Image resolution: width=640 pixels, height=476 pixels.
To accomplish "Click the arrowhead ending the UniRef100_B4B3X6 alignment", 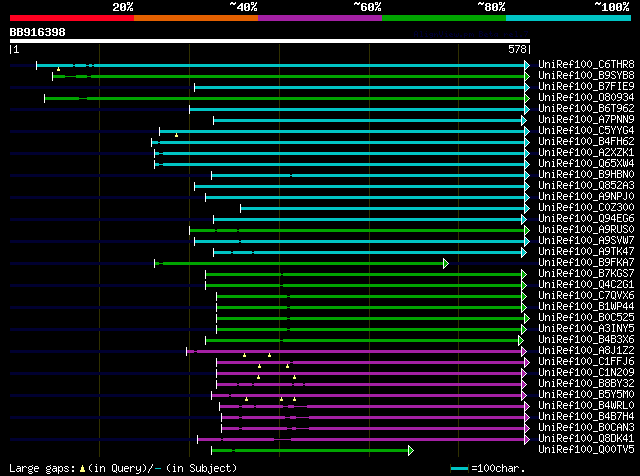I will tap(520, 340).
